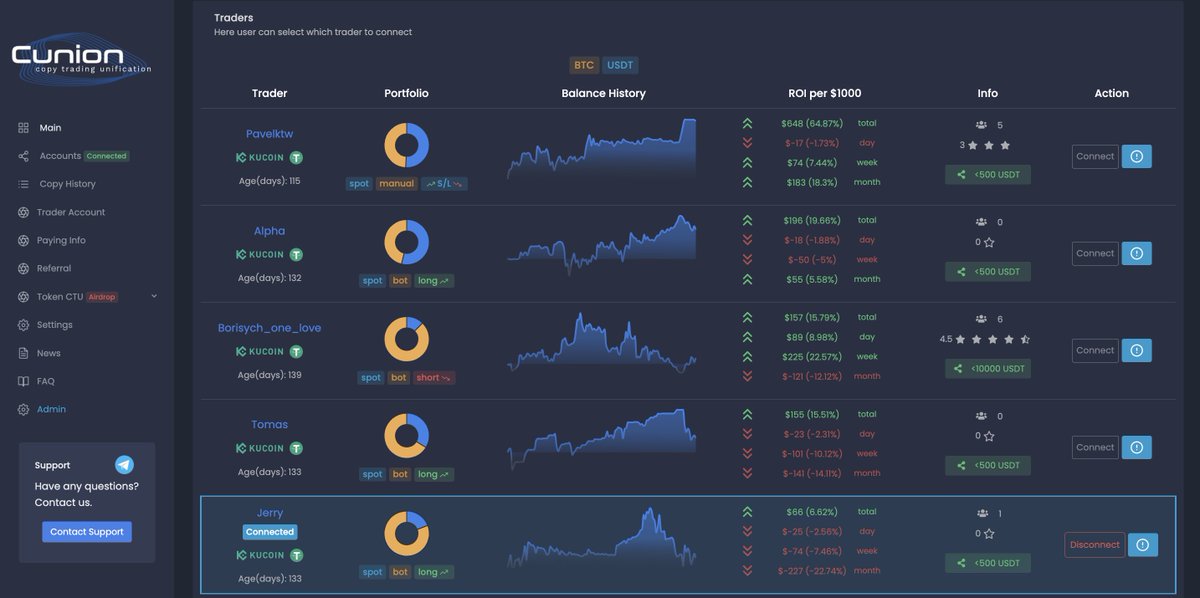Click the Main grid icon
Viewport: 1200px width, 598px height.
pos(23,128)
